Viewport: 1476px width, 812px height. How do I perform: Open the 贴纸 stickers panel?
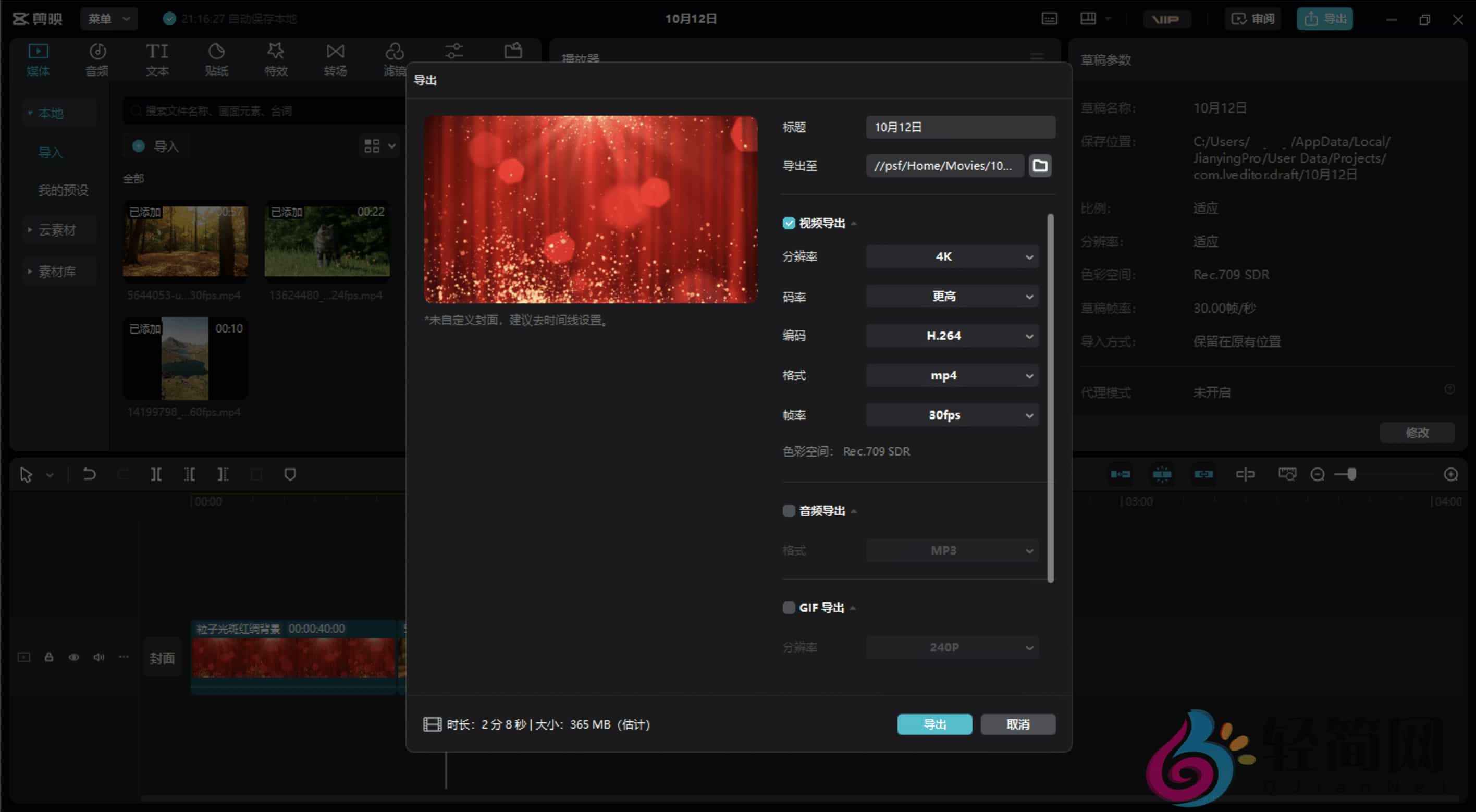coord(216,59)
